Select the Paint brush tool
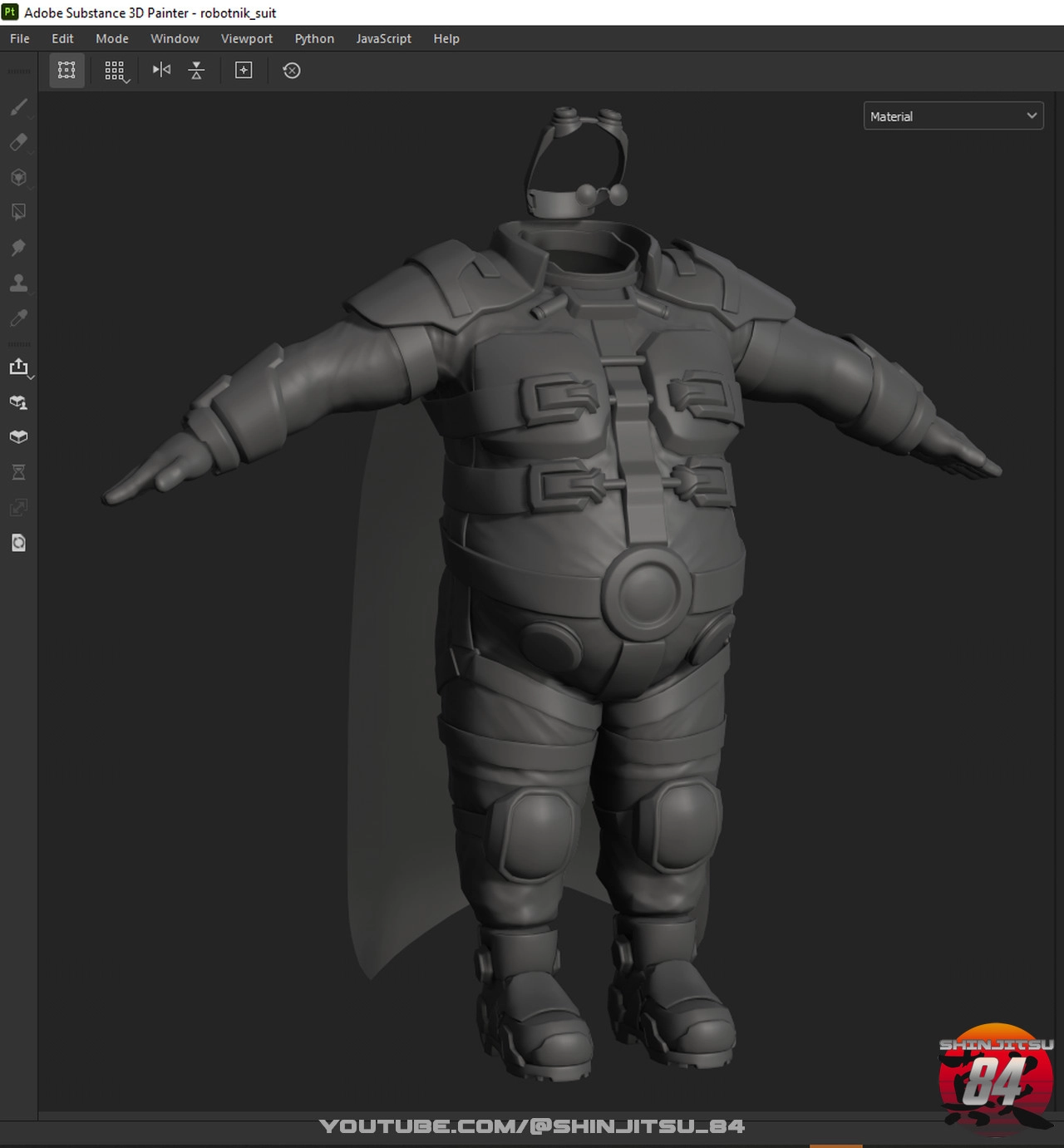1064x1148 pixels. point(18,107)
